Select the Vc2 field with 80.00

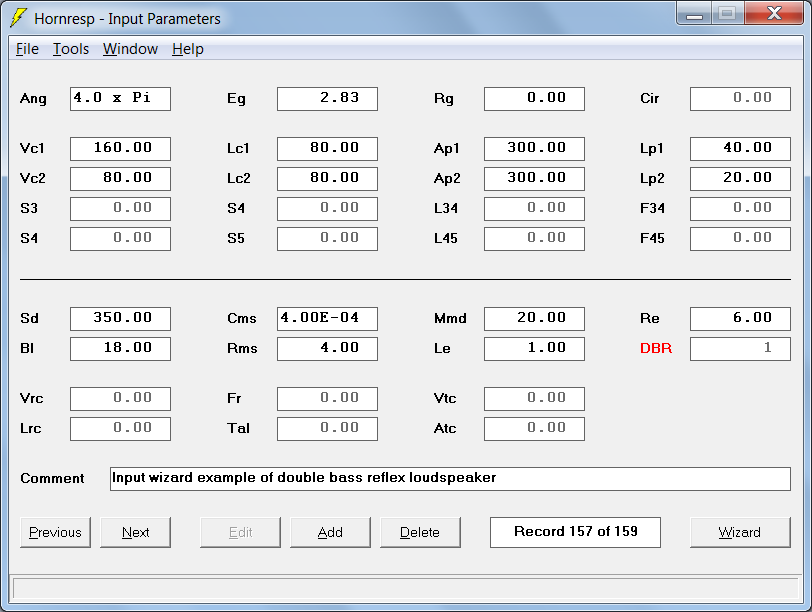click(120, 179)
